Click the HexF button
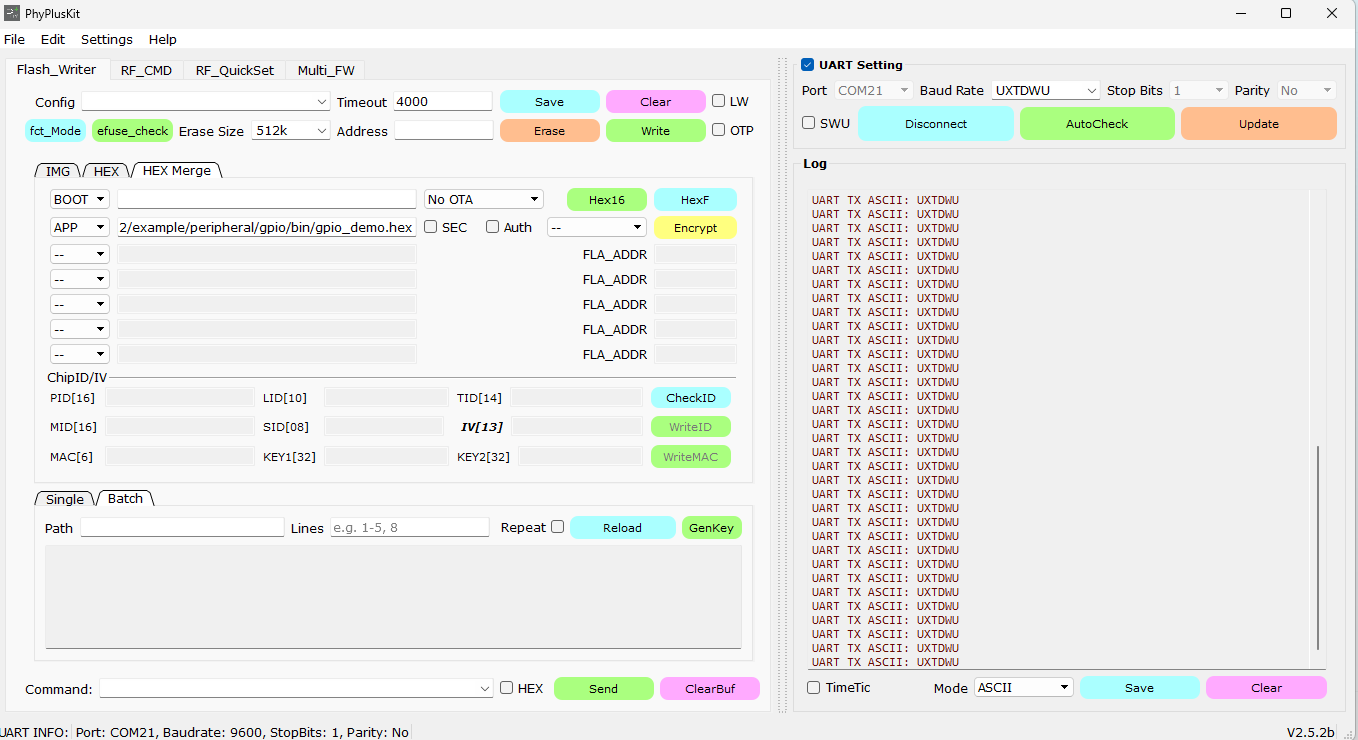The height and width of the screenshot is (740, 1358). click(x=695, y=199)
